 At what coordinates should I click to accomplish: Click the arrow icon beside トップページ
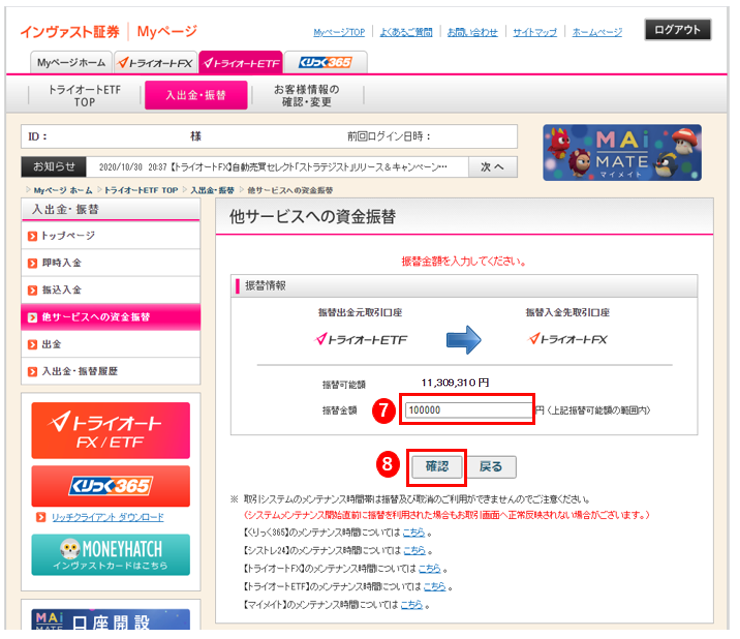pos(32,236)
